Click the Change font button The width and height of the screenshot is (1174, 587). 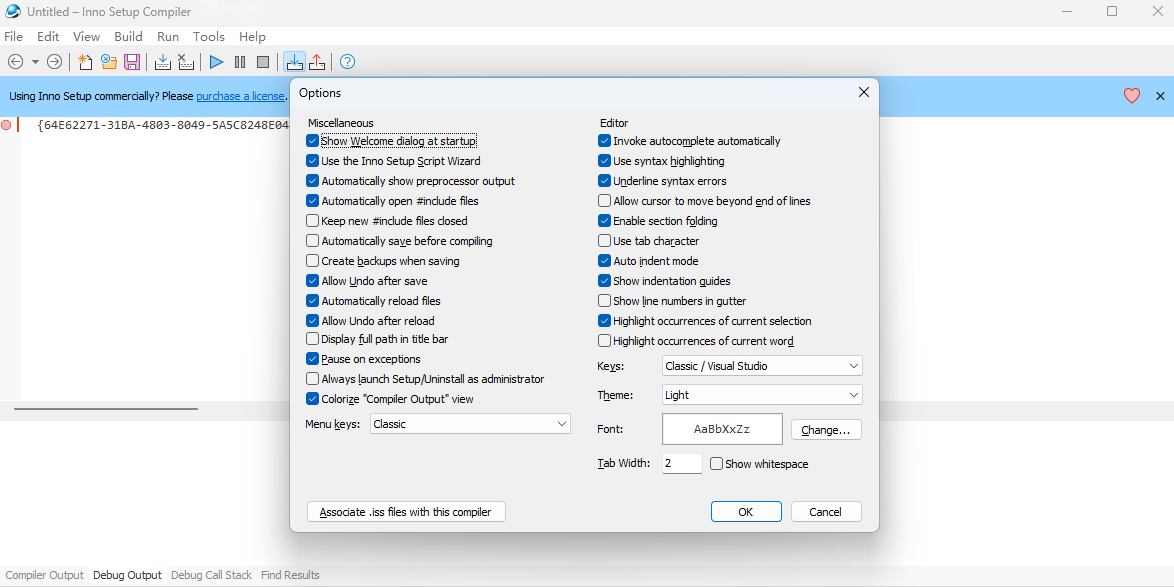tap(826, 429)
